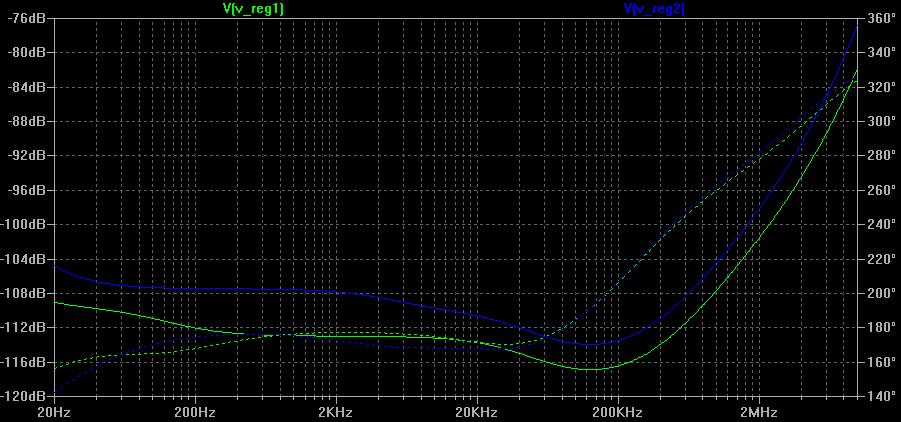Viewport: 901px width, 422px height.
Task: Click the -76dB magnitude axis label
Action: (x=26, y=18)
